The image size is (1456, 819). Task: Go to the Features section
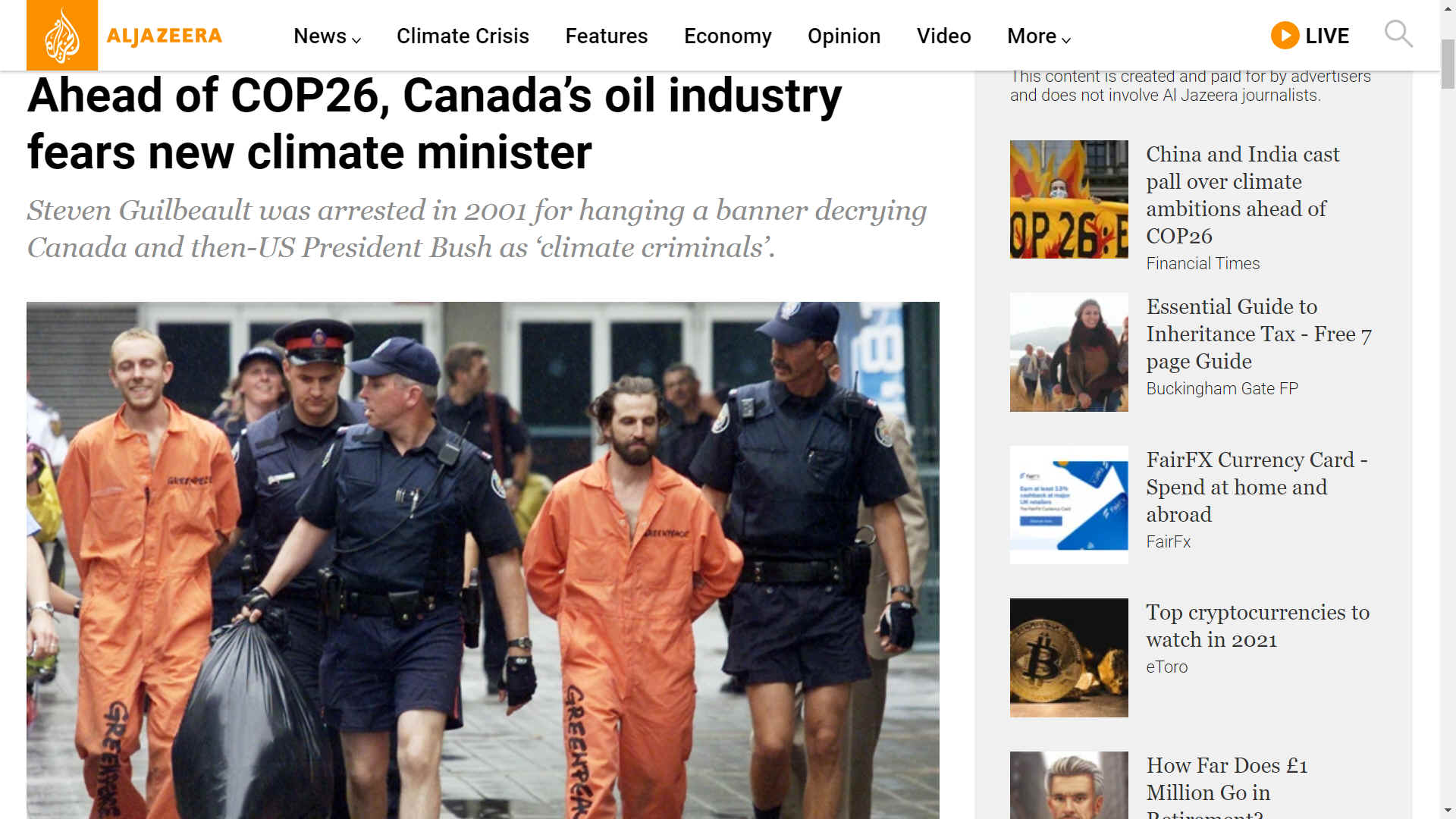point(606,36)
